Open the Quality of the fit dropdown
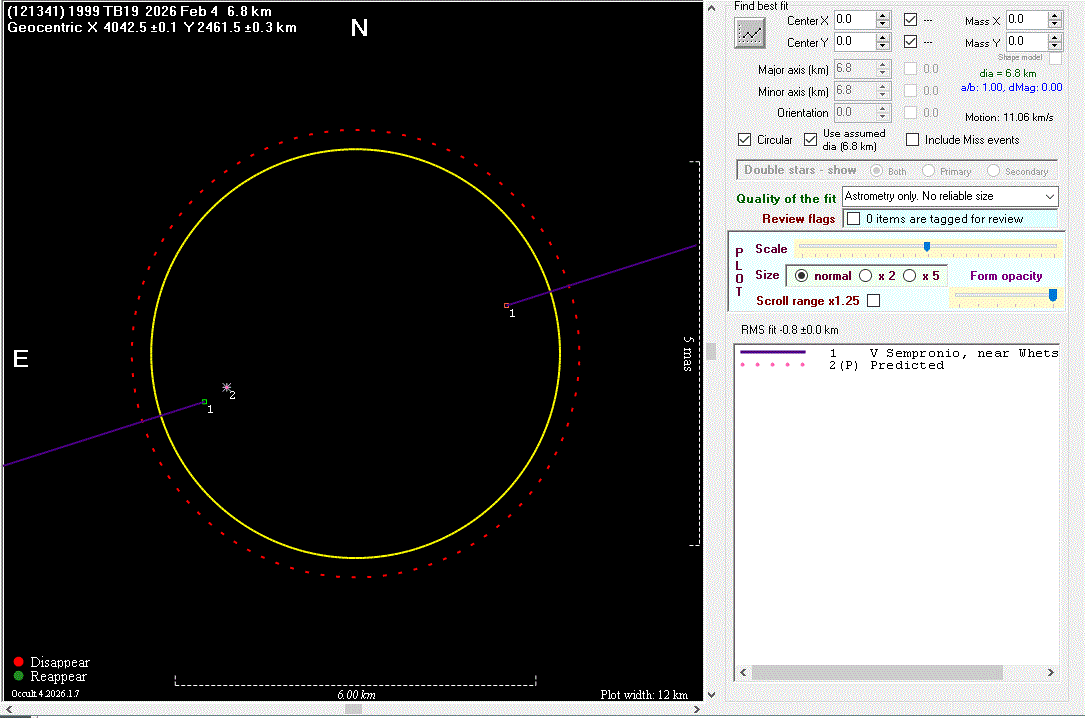The height and width of the screenshot is (718, 1085). pyautogui.click(x=1048, y=197)
